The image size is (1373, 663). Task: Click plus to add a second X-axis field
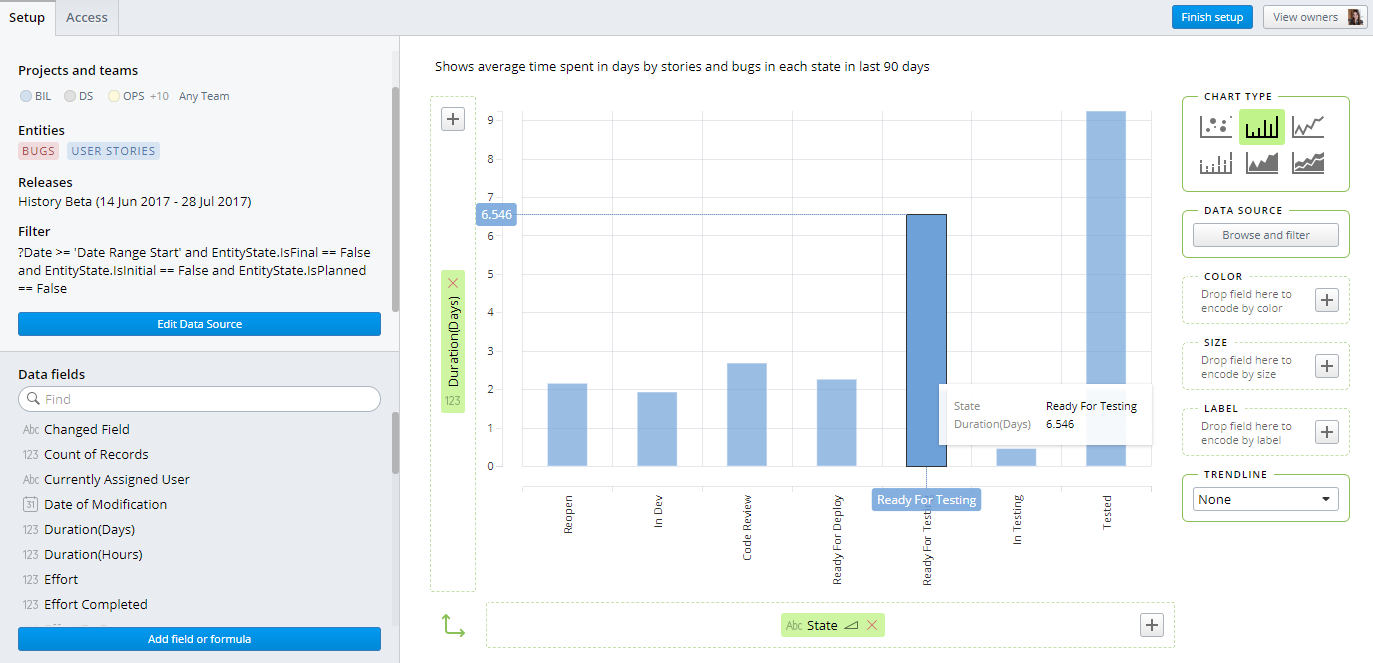coord(1151,624)
